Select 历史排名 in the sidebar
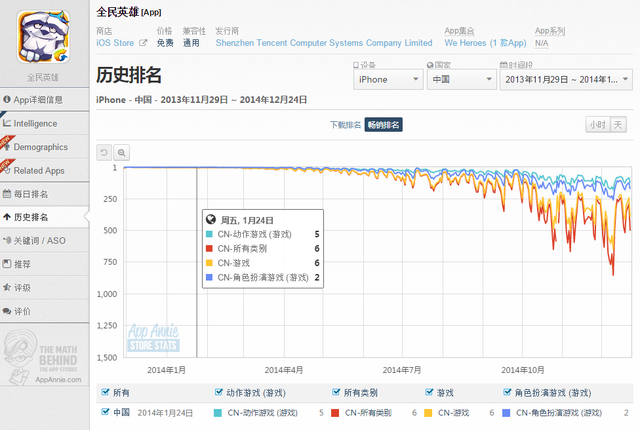The height and width of the screenshot is (430, 640). pyautogui.click(x=44, y=217)
